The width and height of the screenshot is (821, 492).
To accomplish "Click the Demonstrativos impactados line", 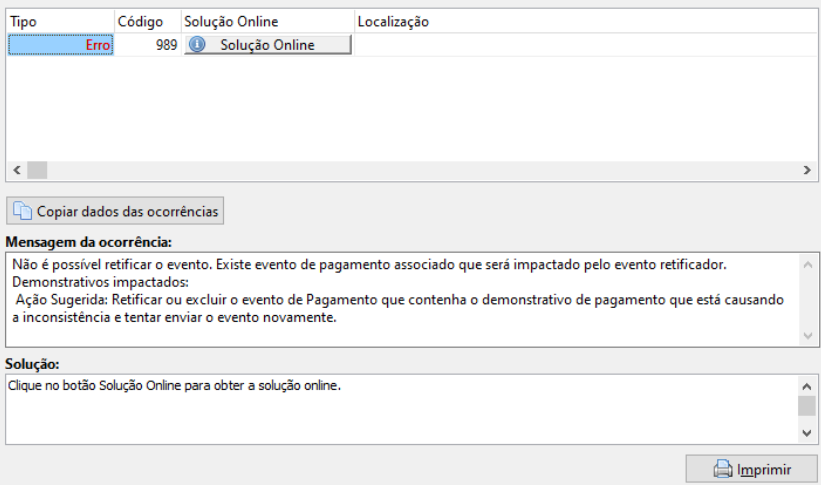I will tap(100, 282).
